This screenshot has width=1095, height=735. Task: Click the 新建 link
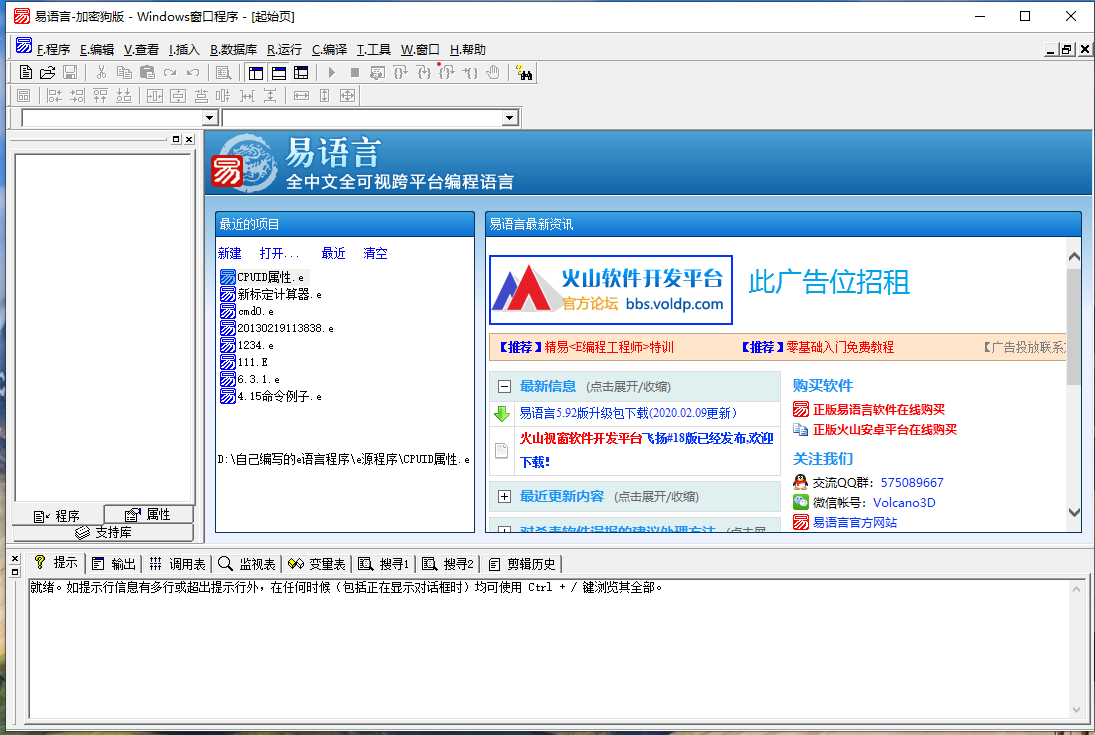click(x=230, y=254)
